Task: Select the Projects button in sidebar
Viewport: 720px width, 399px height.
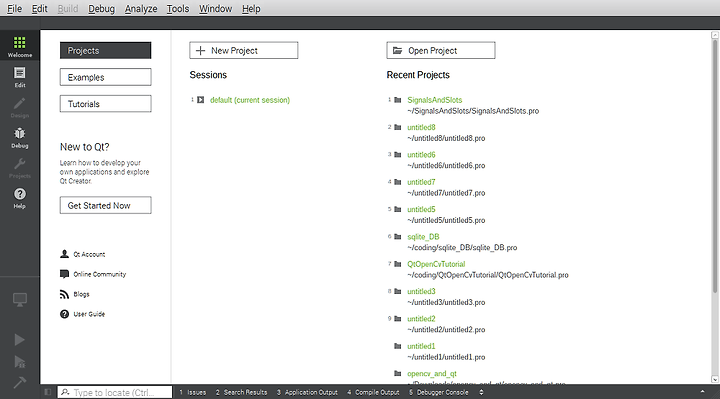Action: point(105,51)
